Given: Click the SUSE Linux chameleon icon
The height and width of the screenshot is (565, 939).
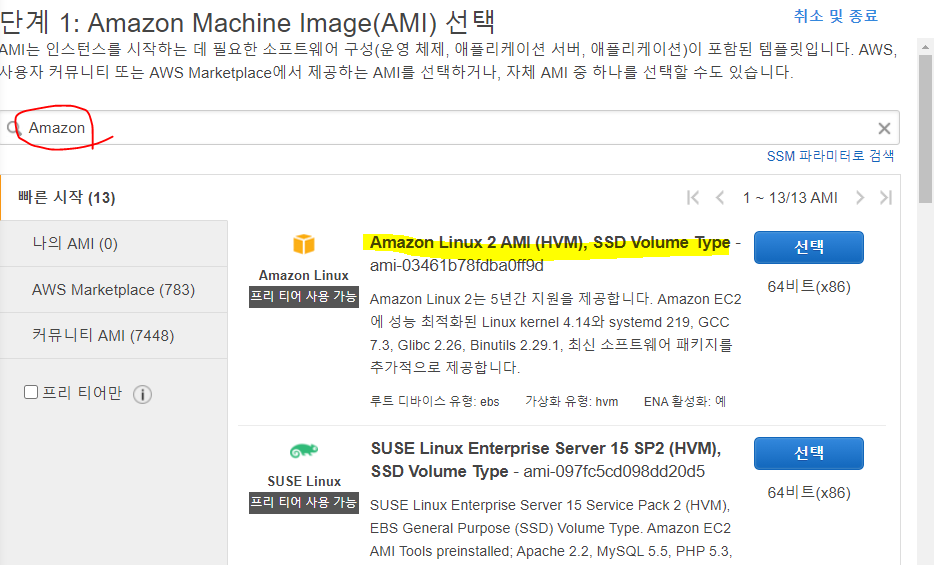Looking at the screenshot, I should click(304, 450).
